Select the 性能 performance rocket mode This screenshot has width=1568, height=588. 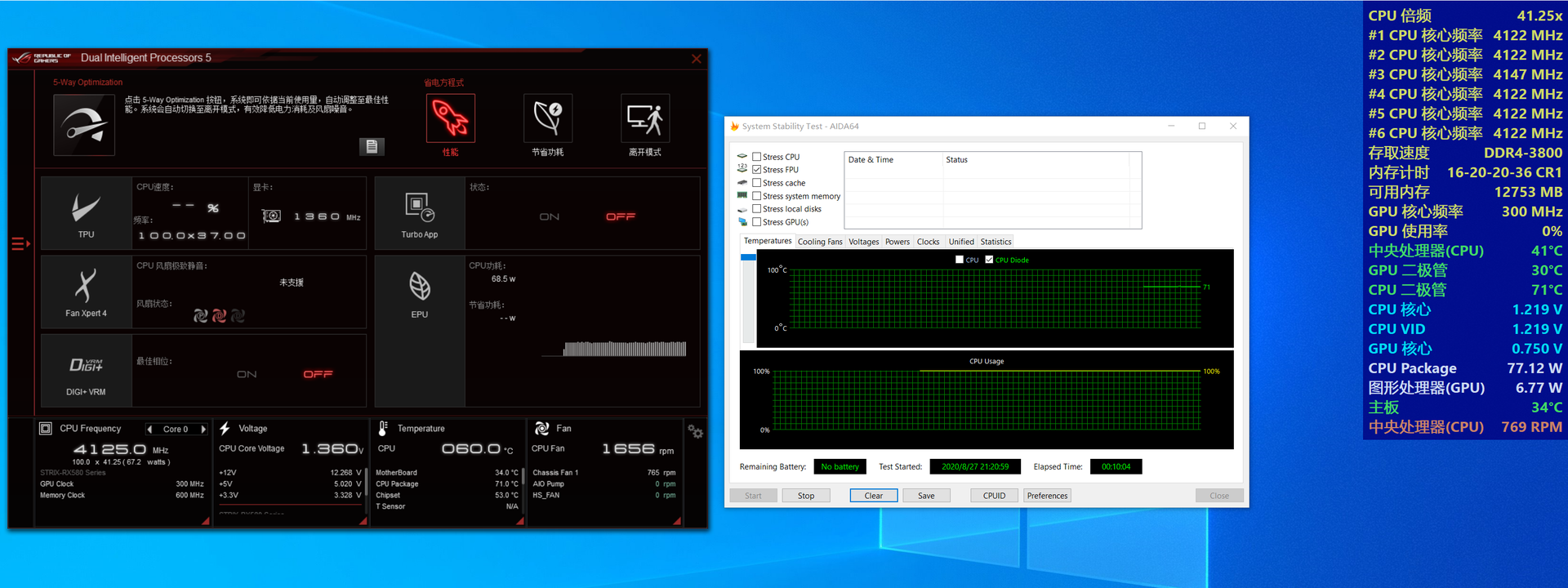450,118
